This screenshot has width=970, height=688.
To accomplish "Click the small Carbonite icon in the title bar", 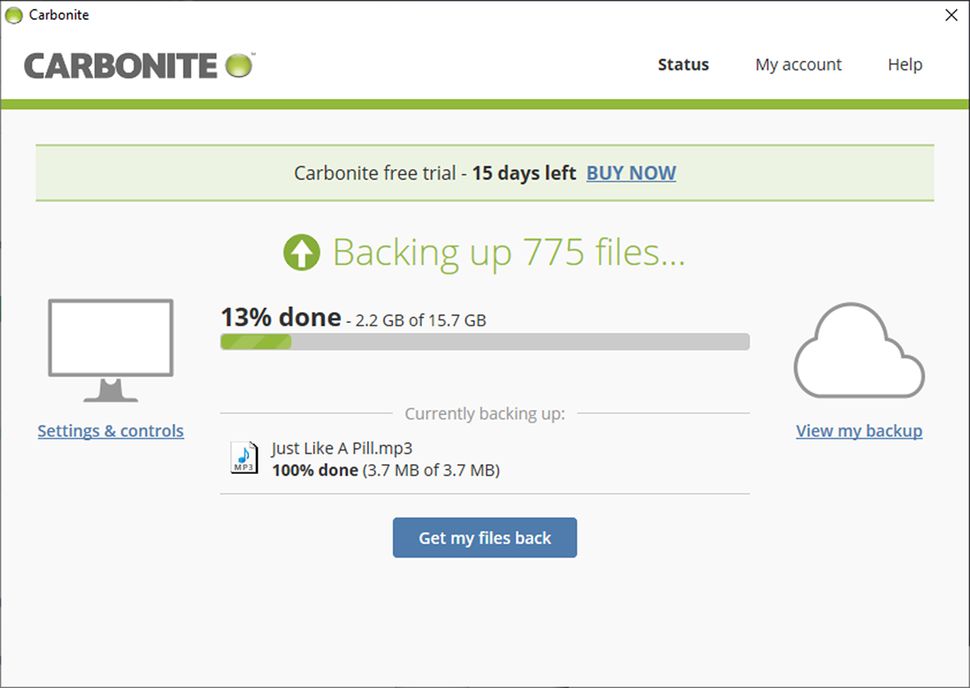I will point(14,14).
